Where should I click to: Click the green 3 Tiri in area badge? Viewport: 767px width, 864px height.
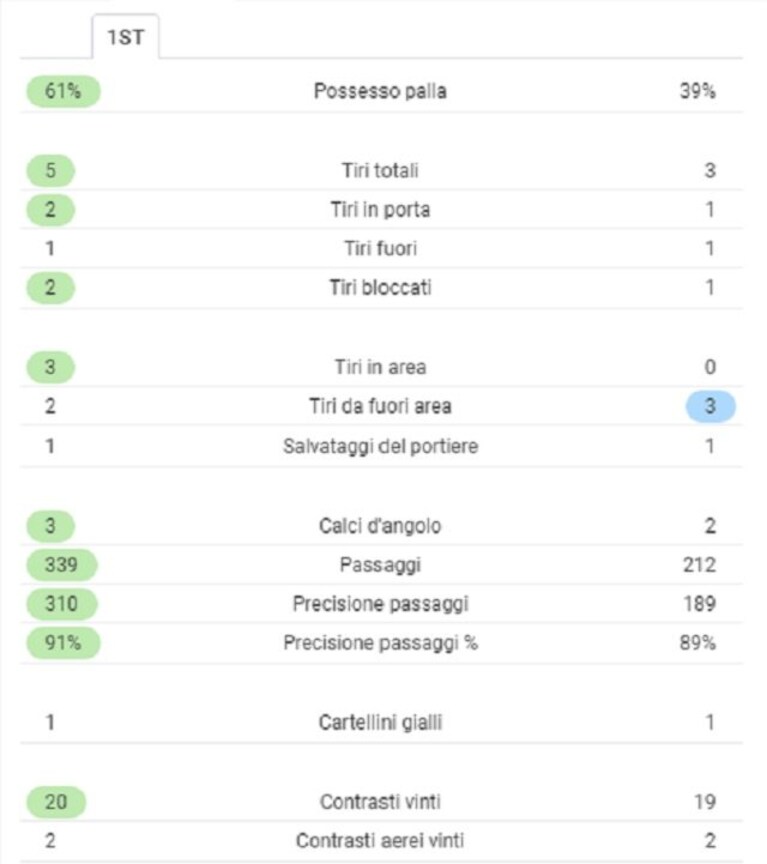click(x=50, y=367)
